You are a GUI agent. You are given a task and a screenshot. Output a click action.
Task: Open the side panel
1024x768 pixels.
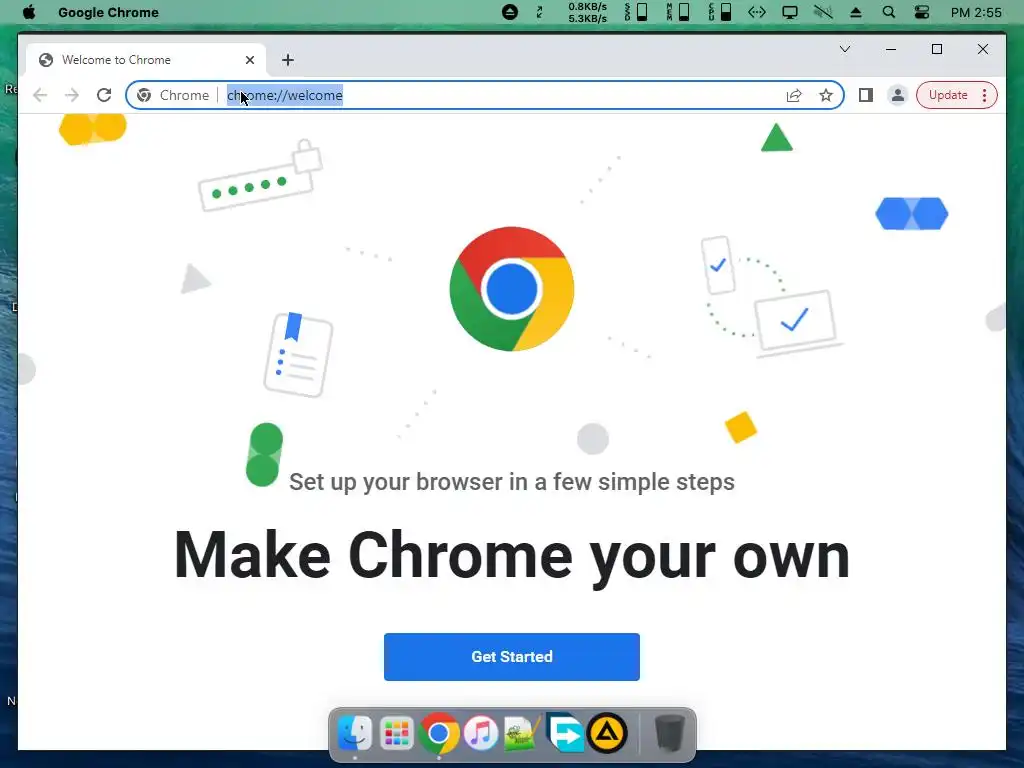click(x=866, y=95)
